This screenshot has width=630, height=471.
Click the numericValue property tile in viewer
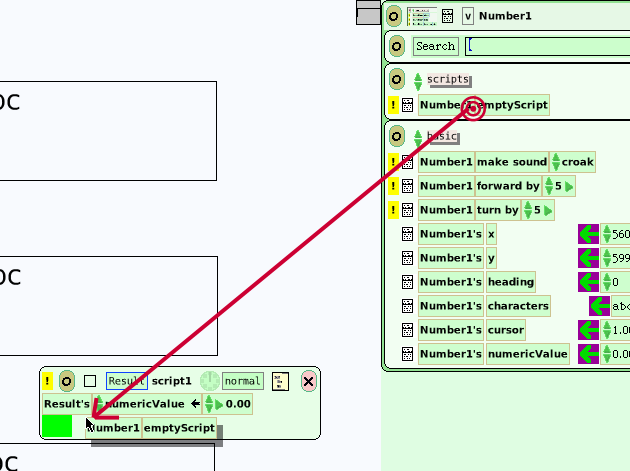pyautogui.click(x=528, y=354)
